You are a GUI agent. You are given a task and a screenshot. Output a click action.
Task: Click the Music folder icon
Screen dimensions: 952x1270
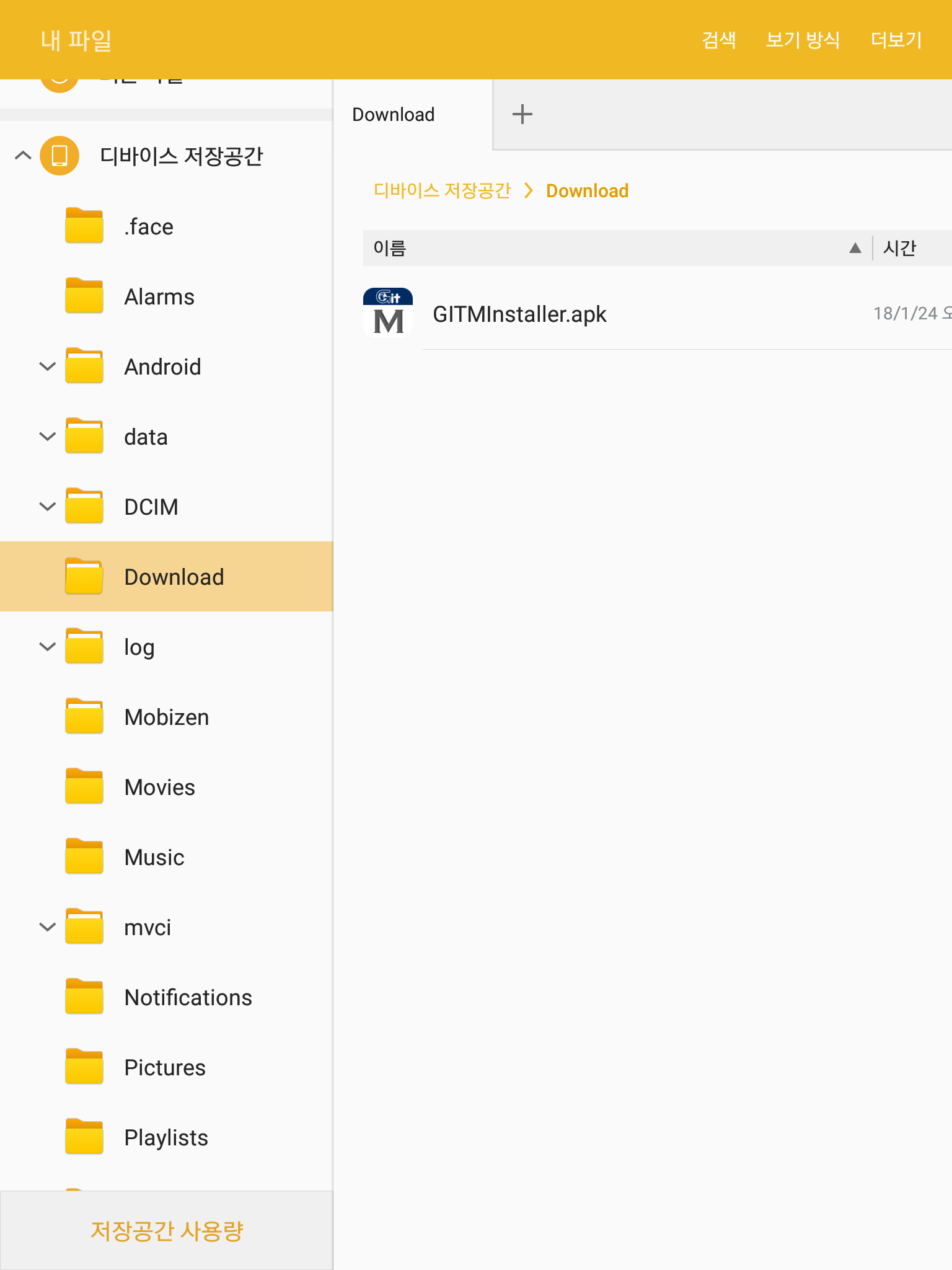point(84,856)
